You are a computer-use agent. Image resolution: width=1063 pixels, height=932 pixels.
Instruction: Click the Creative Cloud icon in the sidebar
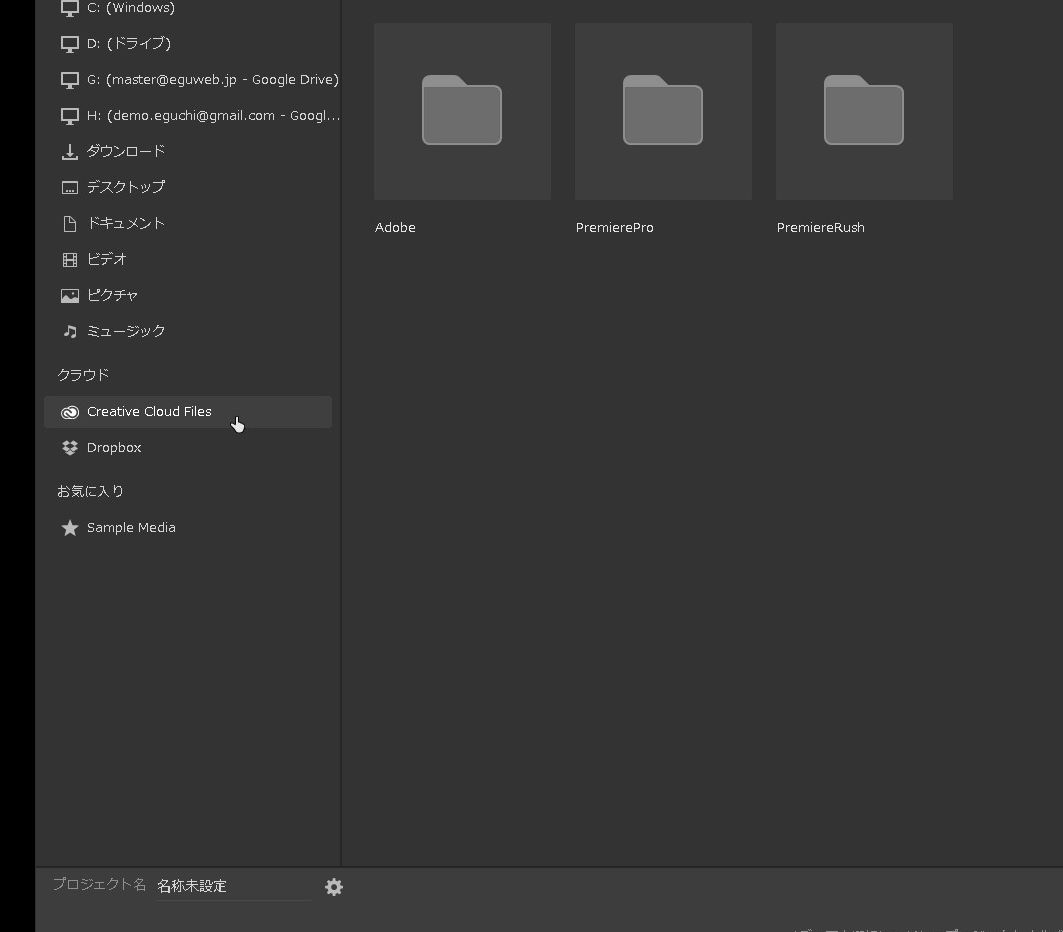(x=70, y=412)
